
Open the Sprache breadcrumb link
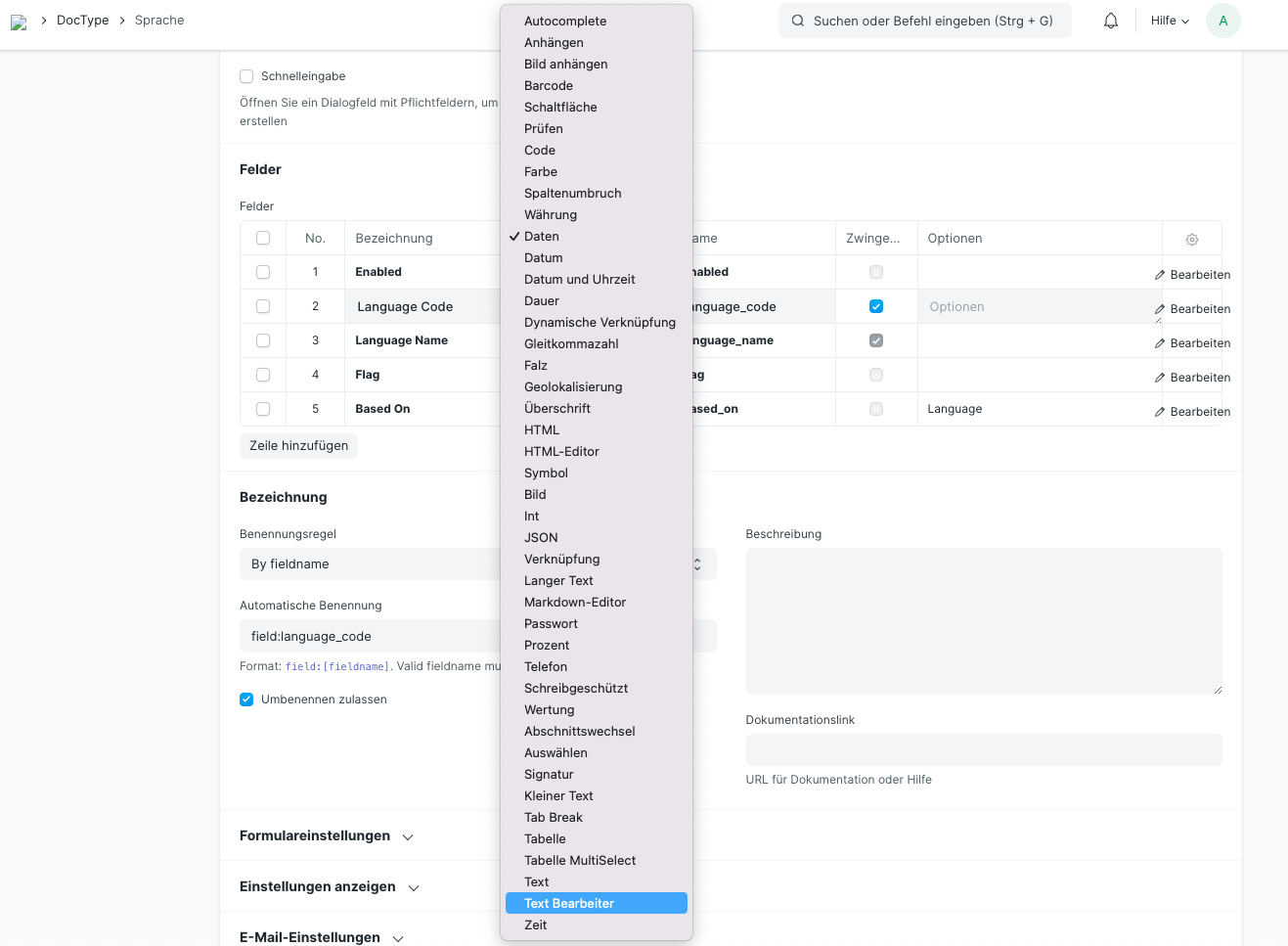[x=159, y=21]
